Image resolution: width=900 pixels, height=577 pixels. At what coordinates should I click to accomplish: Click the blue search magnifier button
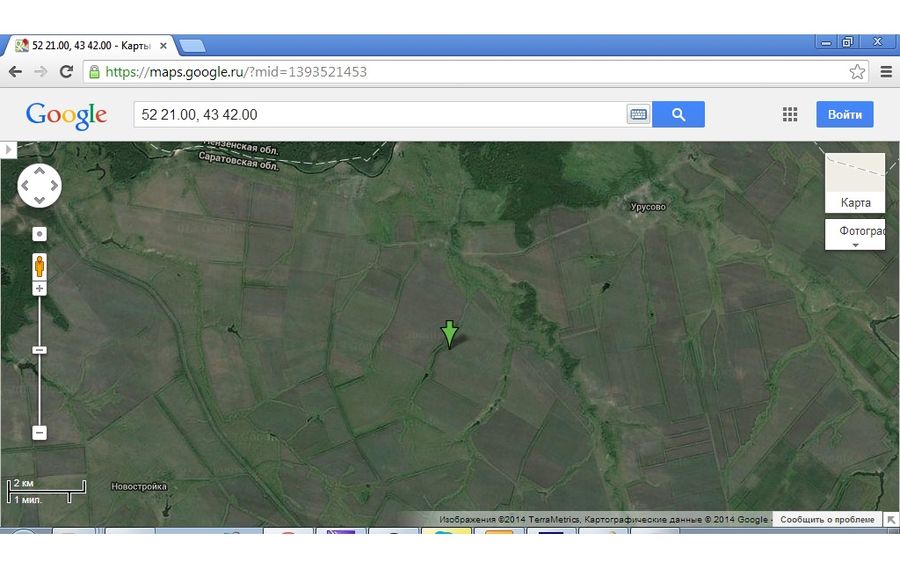tap(678, 115)
